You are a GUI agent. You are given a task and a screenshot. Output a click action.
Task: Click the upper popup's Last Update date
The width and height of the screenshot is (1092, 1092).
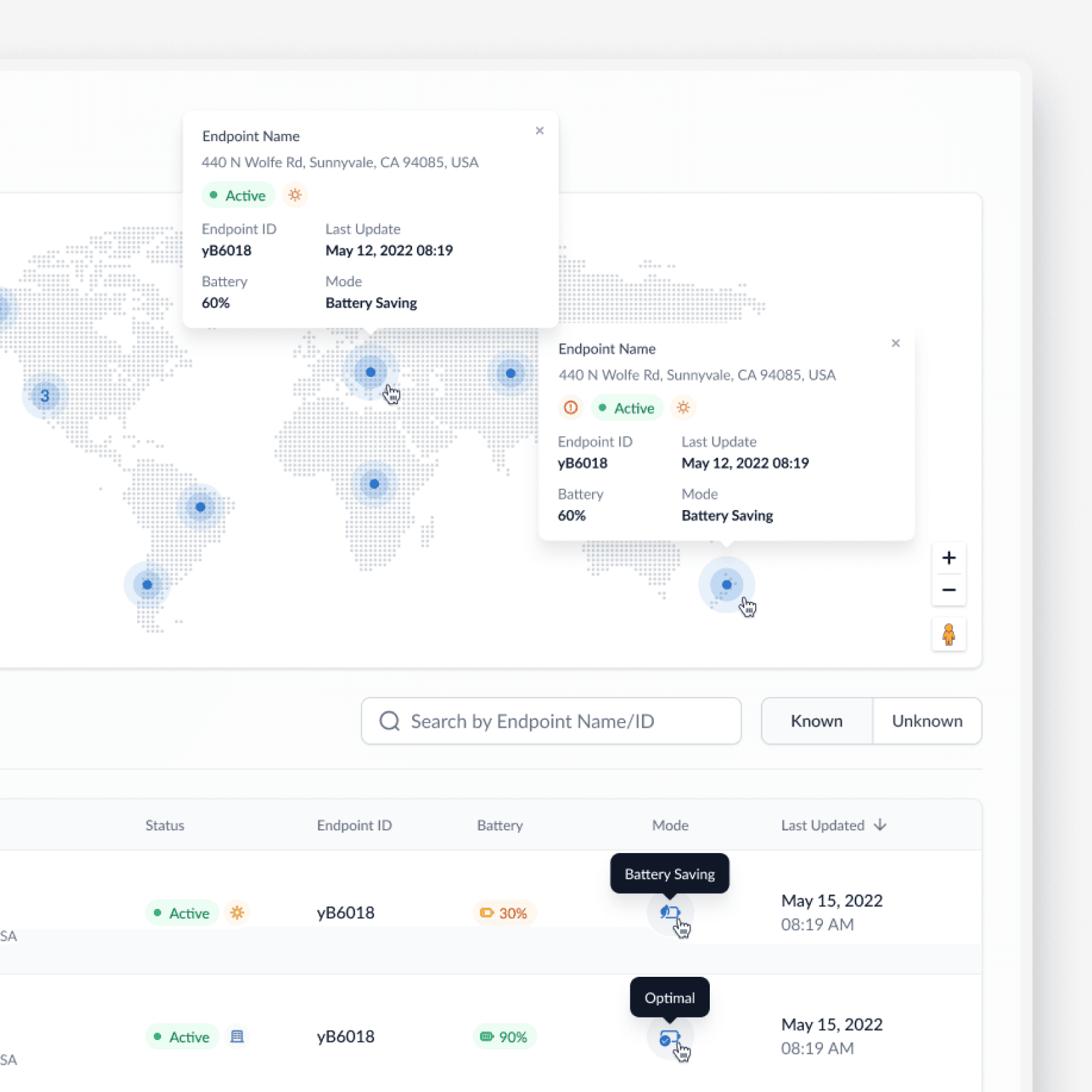[389, 250]
